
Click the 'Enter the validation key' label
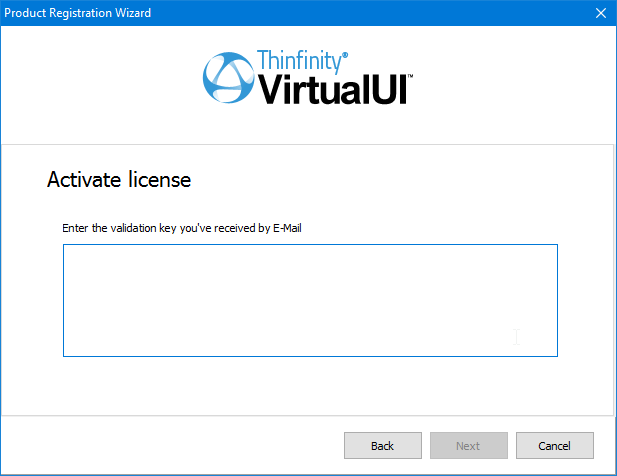182,228
